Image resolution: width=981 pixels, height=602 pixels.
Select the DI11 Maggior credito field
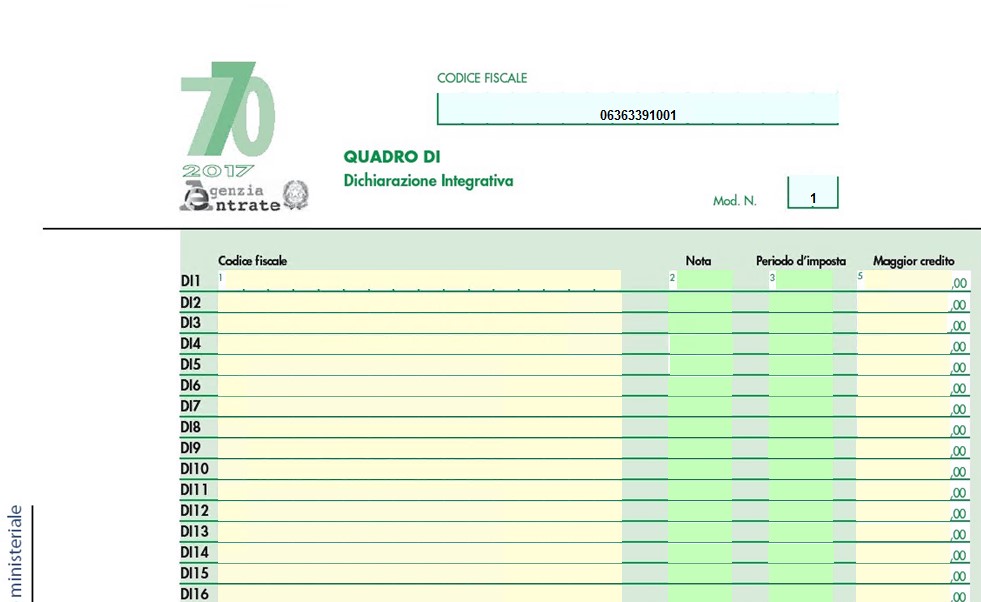click(x=913, y=490)
